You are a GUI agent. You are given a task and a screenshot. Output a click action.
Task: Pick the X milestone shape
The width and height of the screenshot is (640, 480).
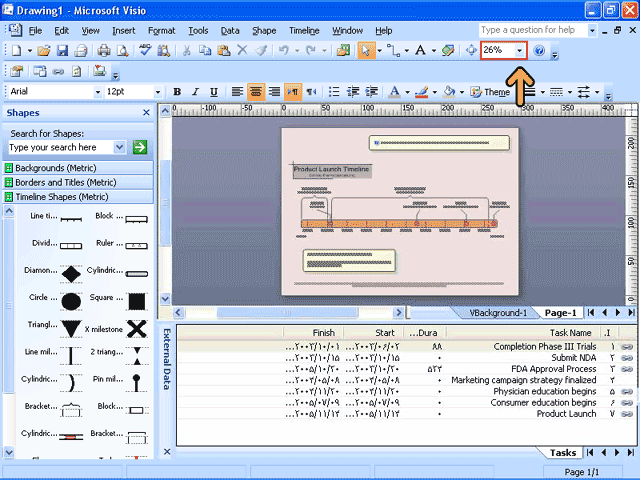pyautogui.click(x=137, y=328)
